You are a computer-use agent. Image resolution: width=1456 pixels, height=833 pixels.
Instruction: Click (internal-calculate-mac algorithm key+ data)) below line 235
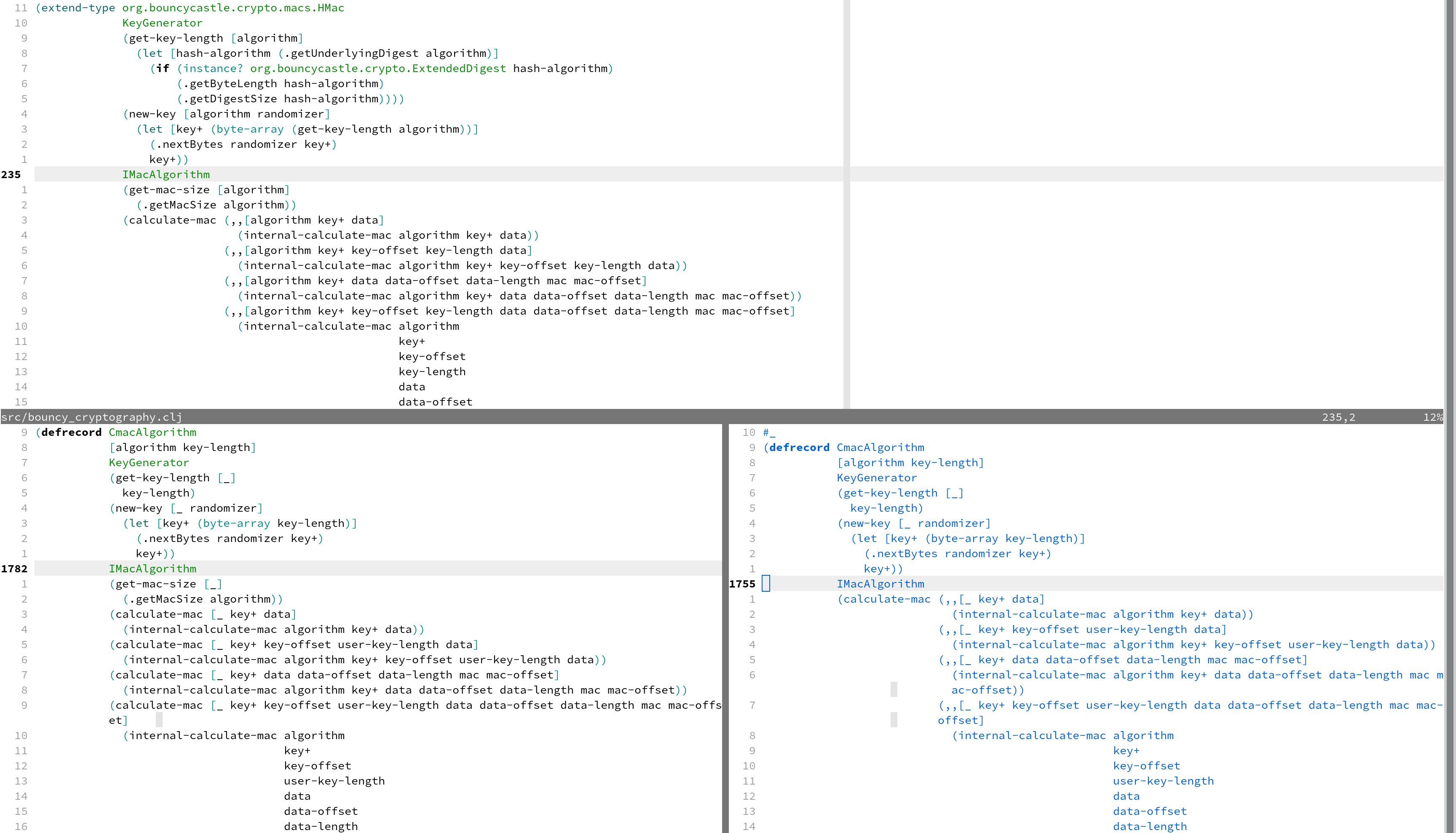pos(388,235)
